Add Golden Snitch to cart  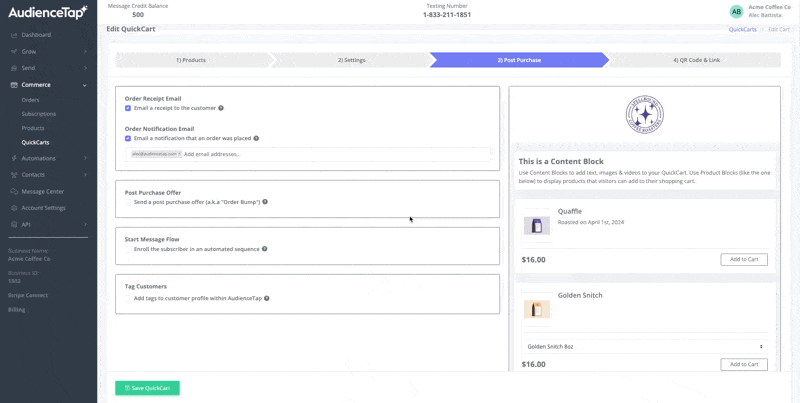point(744,364)
